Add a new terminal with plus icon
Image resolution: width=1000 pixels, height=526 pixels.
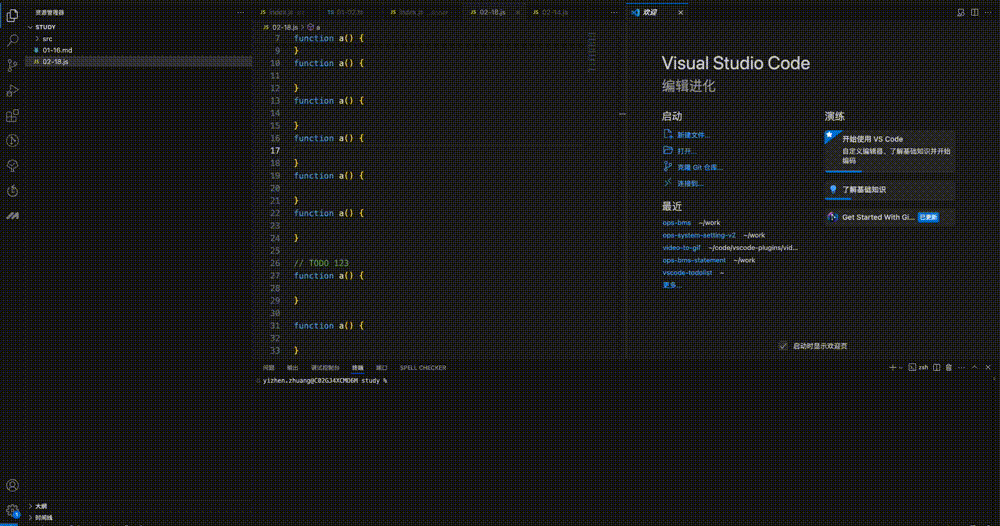point(892,368)
